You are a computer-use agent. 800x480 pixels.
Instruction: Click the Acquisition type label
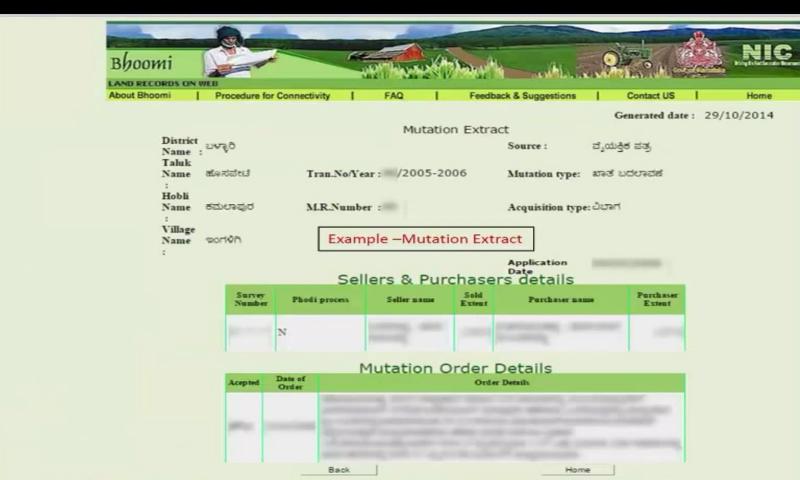coord(548,207)
